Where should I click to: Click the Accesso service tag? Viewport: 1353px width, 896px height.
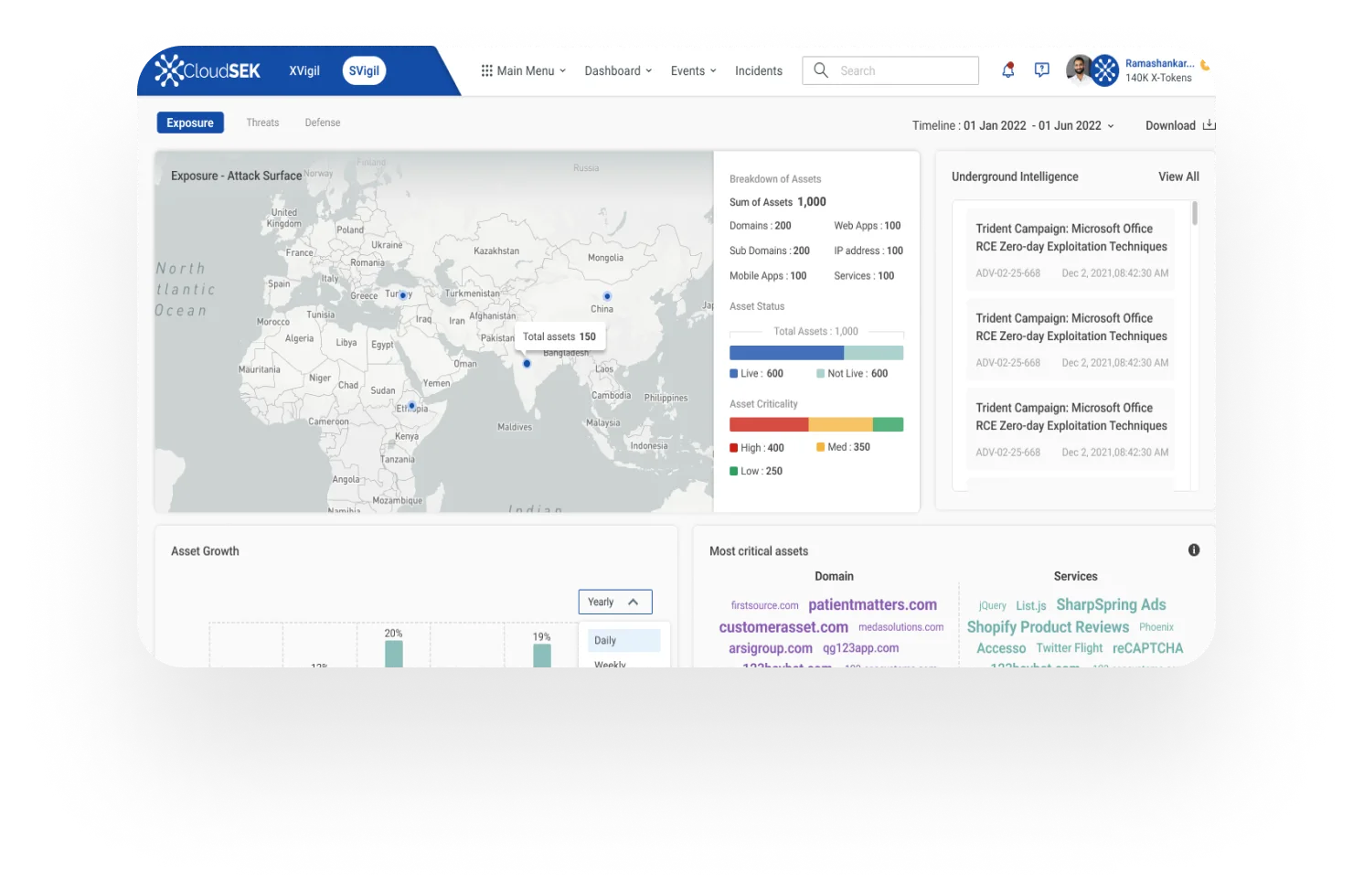pyautogui.click(x=1001, y=648)
